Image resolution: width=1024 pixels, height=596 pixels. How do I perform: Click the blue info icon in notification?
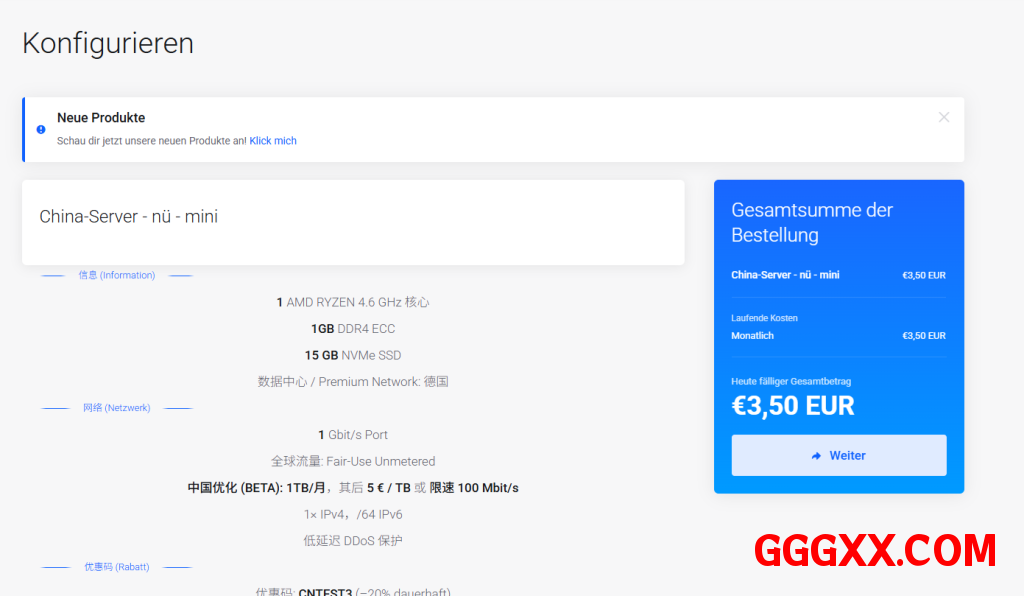pyautogui.click(x=41, y=129)
